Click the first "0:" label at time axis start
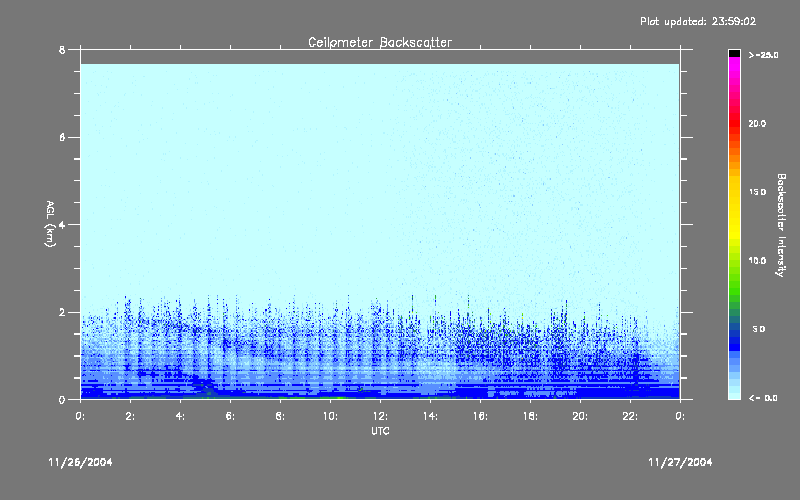The width and height of the screenshot is (800, 500). point(80,416)
